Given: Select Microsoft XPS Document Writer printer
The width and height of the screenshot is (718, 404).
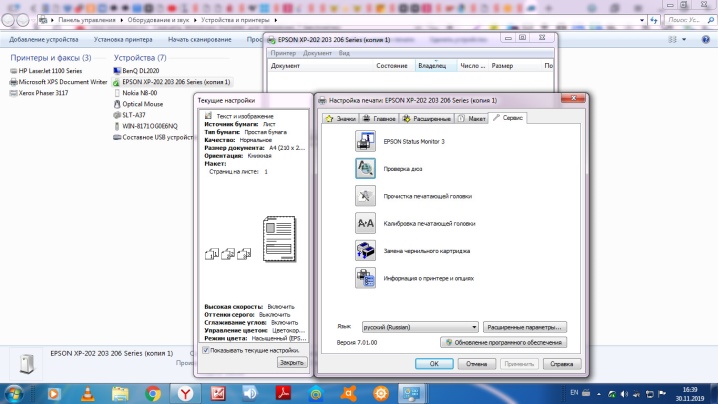Looking at the screenshot, I should point(58,82).
